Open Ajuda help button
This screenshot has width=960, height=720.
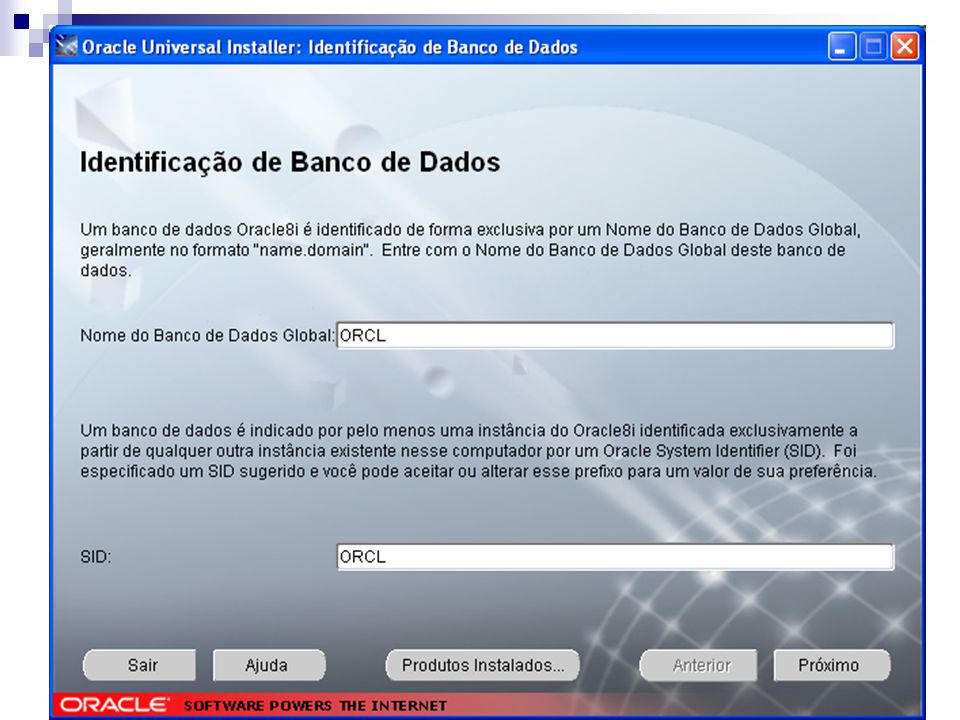[x=269, y=665]
